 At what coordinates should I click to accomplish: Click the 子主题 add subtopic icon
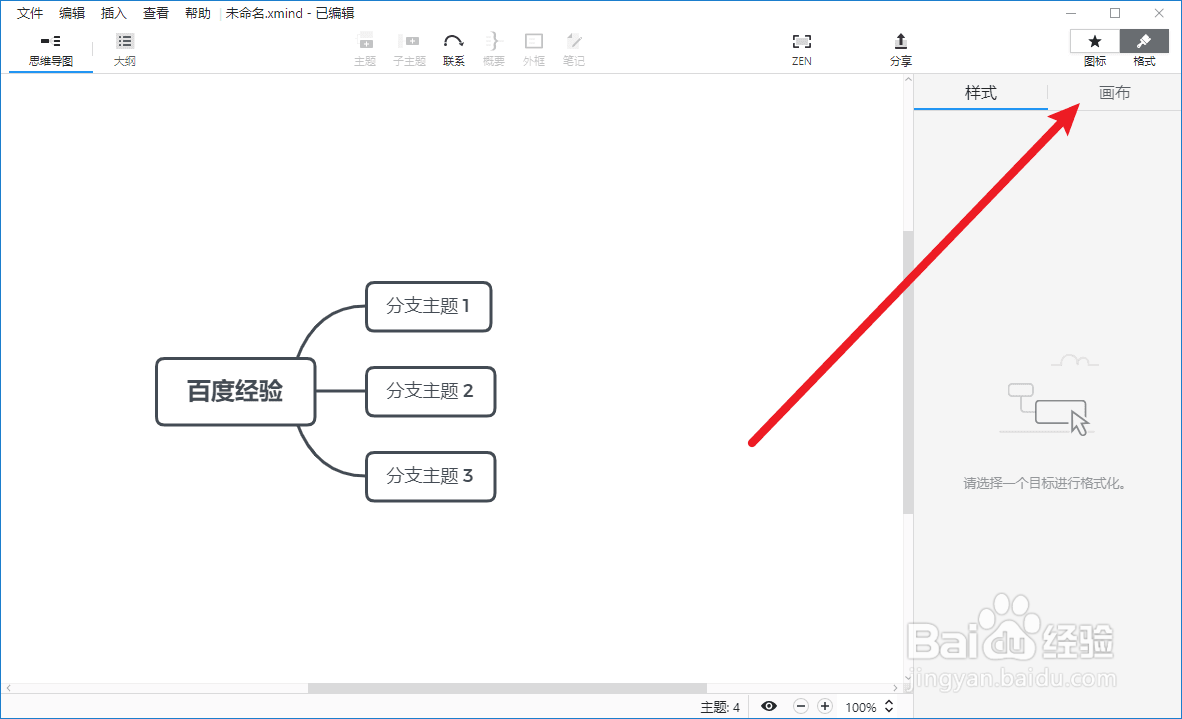click(409, 41)
